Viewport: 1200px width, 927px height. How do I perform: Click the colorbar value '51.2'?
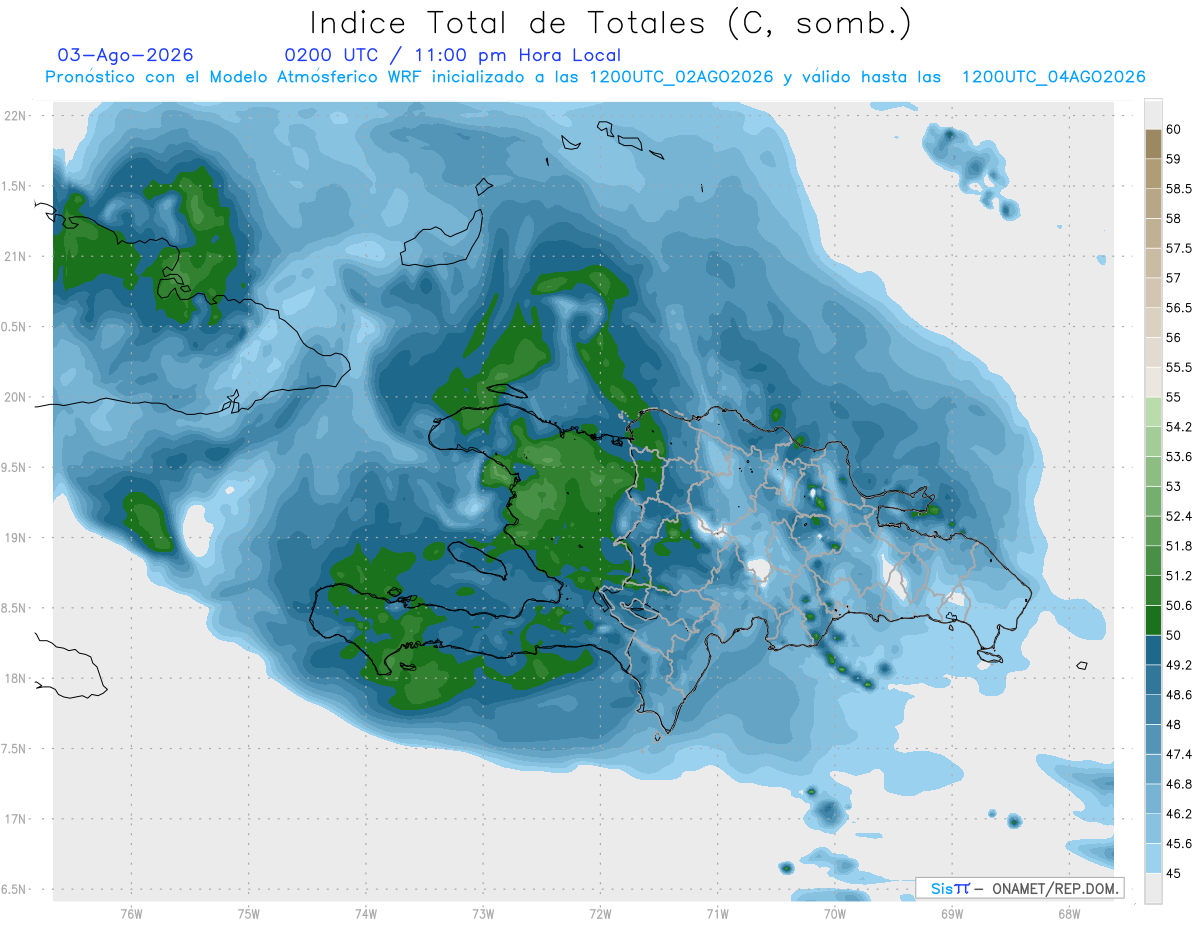[1179, 576]
